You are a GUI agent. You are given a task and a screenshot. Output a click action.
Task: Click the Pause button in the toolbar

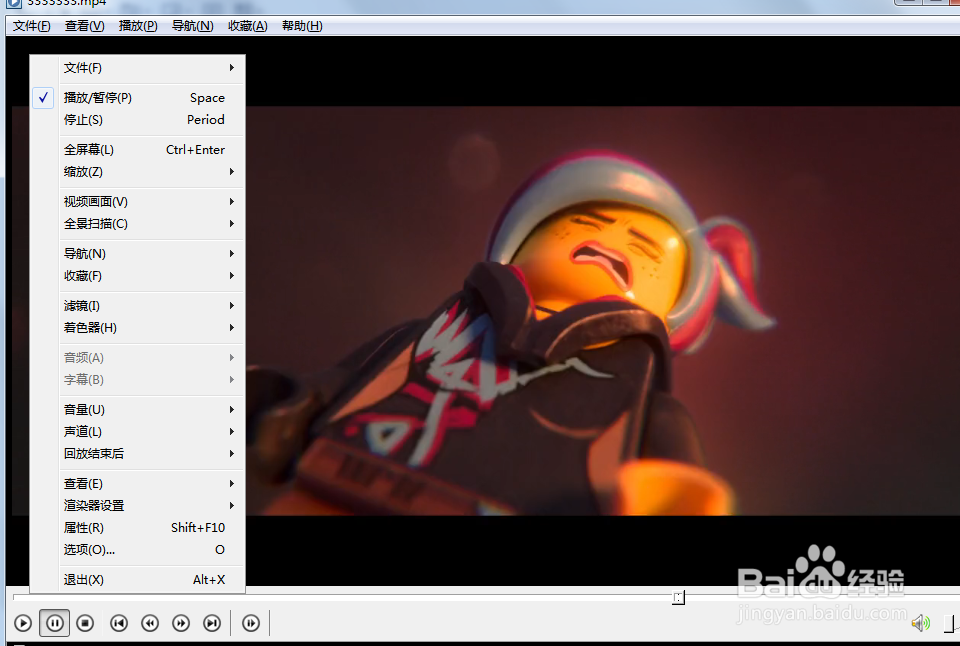54,623
